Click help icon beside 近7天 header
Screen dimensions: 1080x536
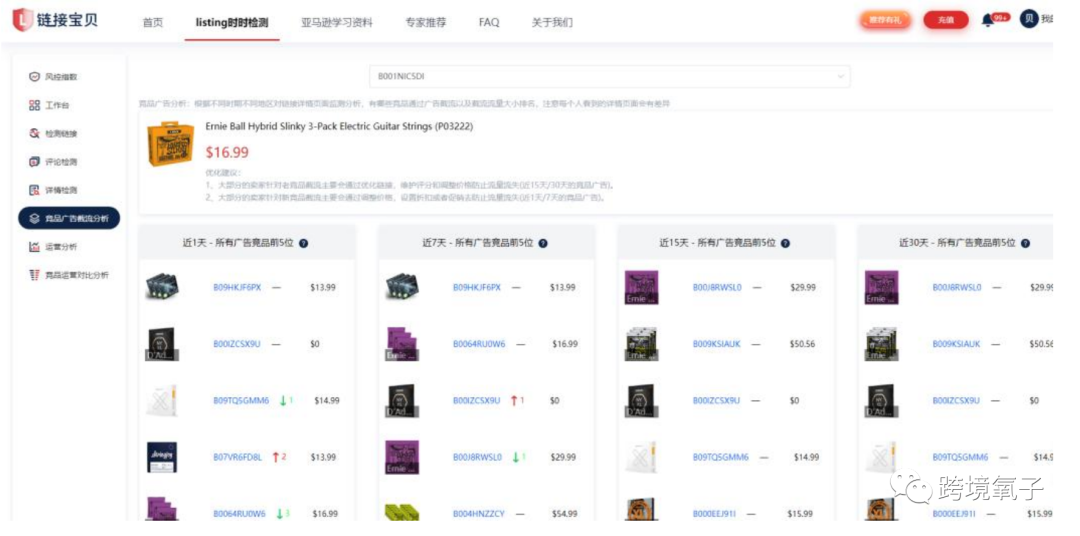pyautogui.click(x=543, y=243)
